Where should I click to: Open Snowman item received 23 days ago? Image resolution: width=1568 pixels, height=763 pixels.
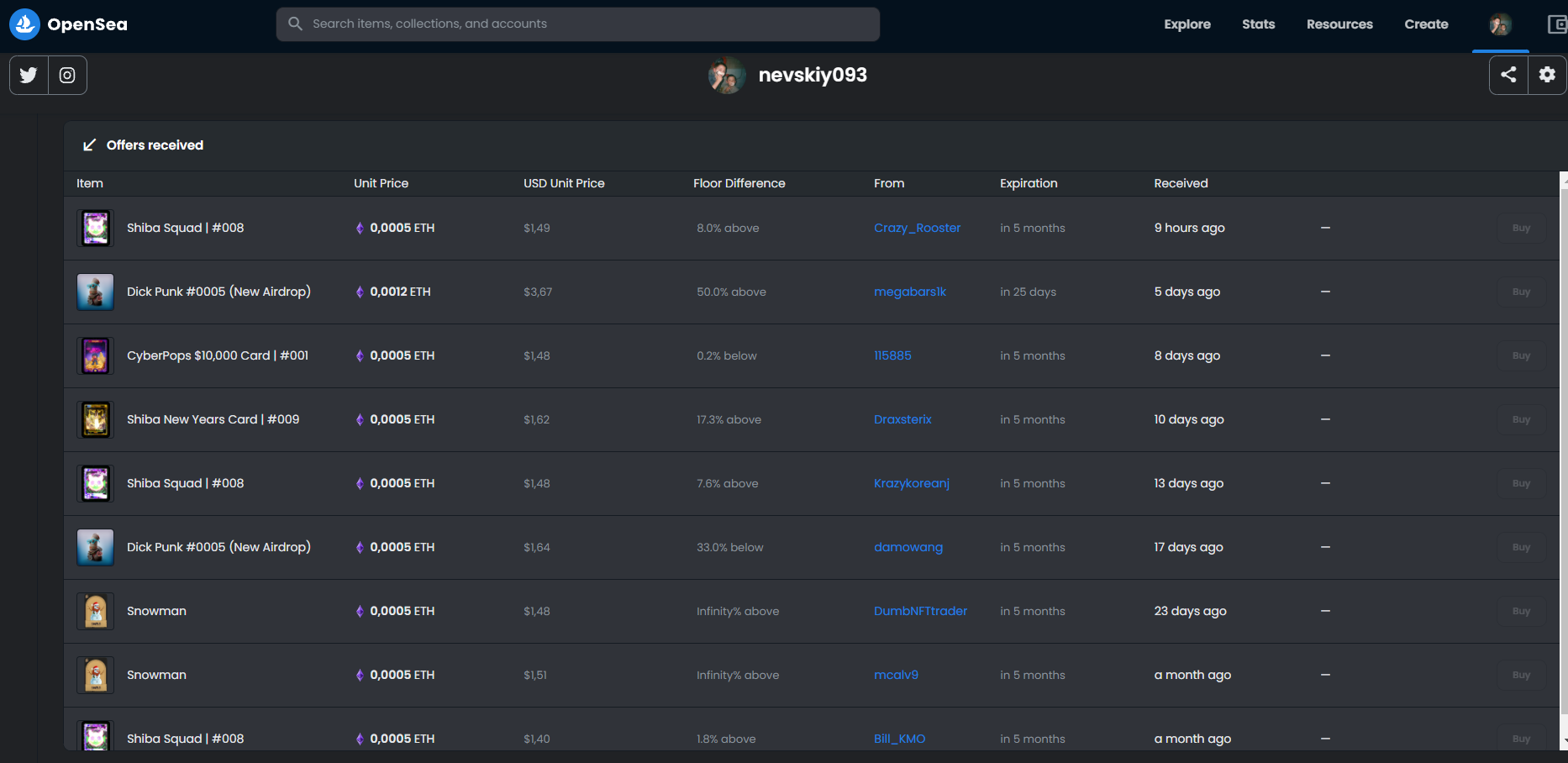coord(156,611)
